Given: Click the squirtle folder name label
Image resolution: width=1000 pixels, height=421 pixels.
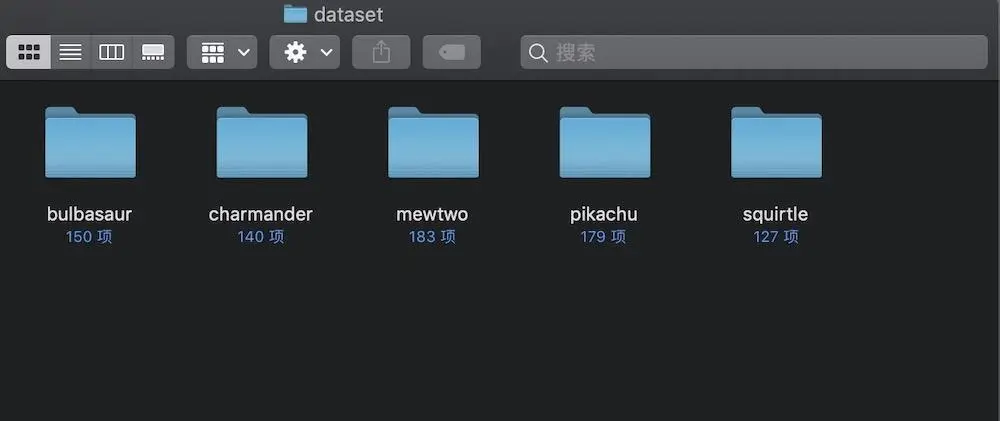Looking at the screenshot, I should click(x=776, y=215).
